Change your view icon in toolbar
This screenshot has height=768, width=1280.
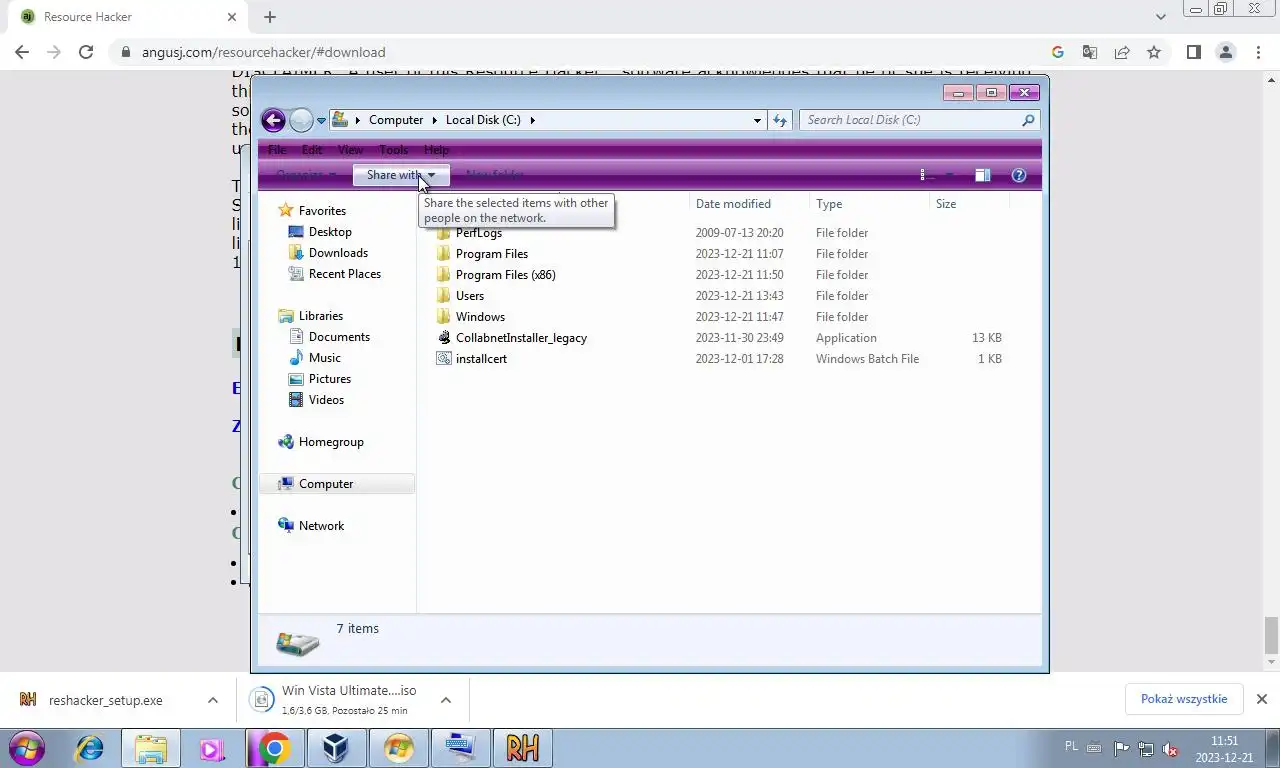point(927,175)
